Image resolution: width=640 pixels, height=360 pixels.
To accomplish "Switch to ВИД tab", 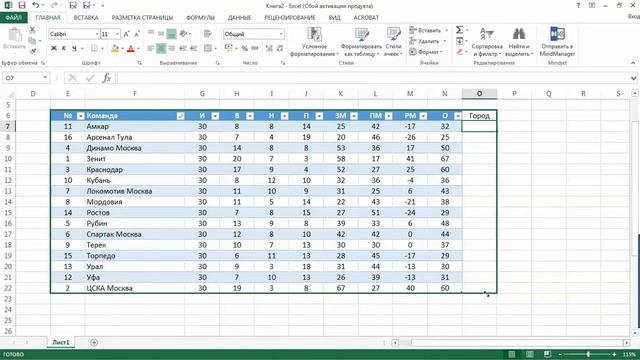I will click(334, 18).
